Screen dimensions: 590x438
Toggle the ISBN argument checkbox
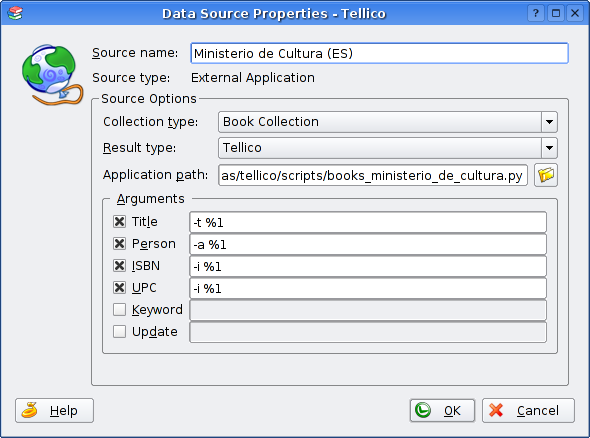[x=119, y=266]
